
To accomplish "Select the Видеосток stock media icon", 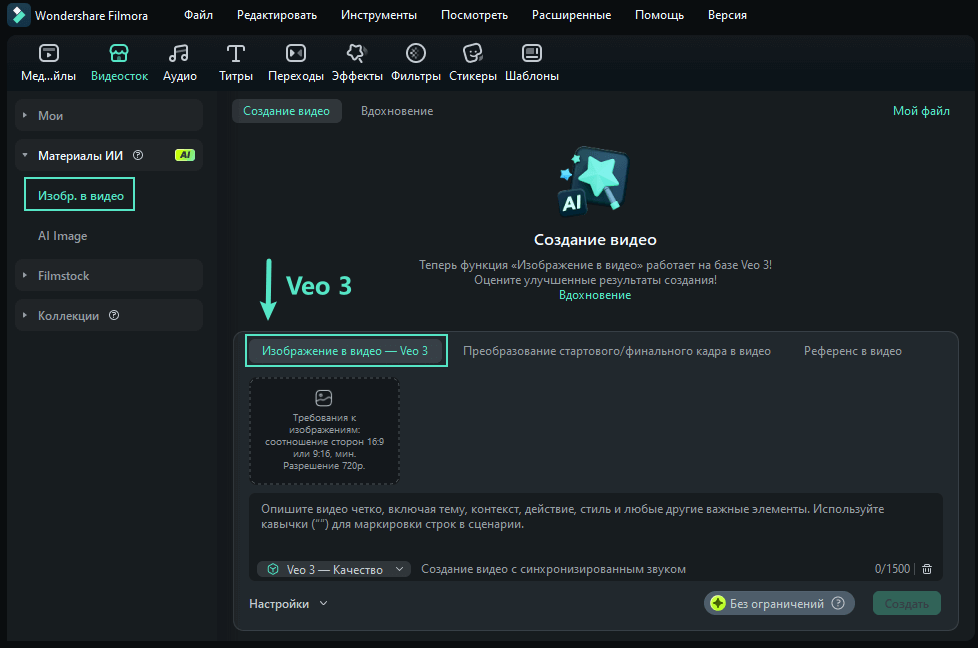I will [x=119, y=54].
